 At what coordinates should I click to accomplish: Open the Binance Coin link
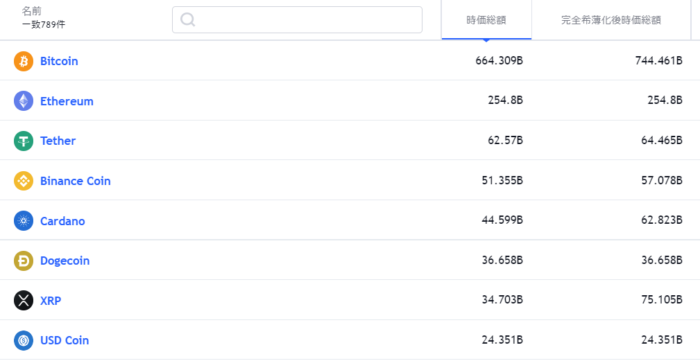coord(75,181)
